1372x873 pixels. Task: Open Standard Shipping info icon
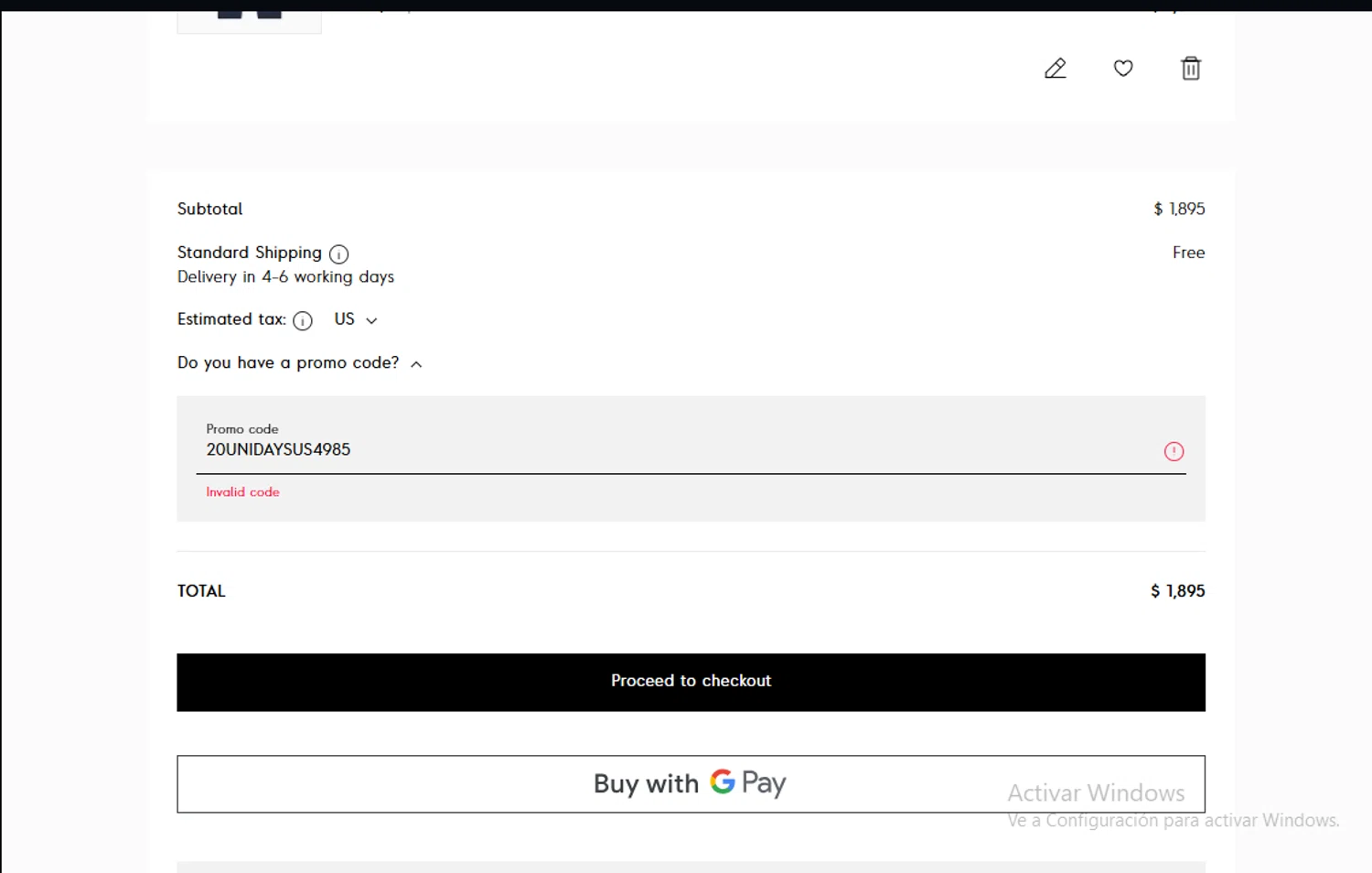point(338,253)
